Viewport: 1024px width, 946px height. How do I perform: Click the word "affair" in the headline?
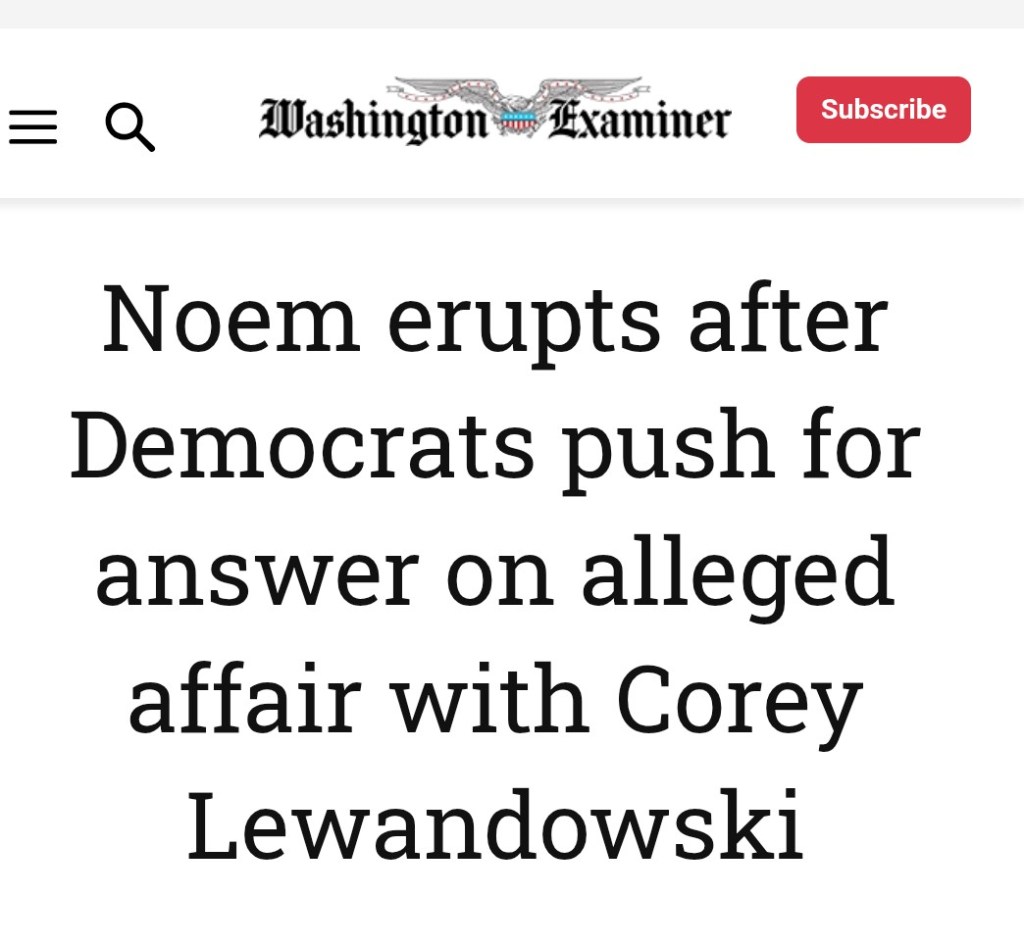[x=244, y=698]
